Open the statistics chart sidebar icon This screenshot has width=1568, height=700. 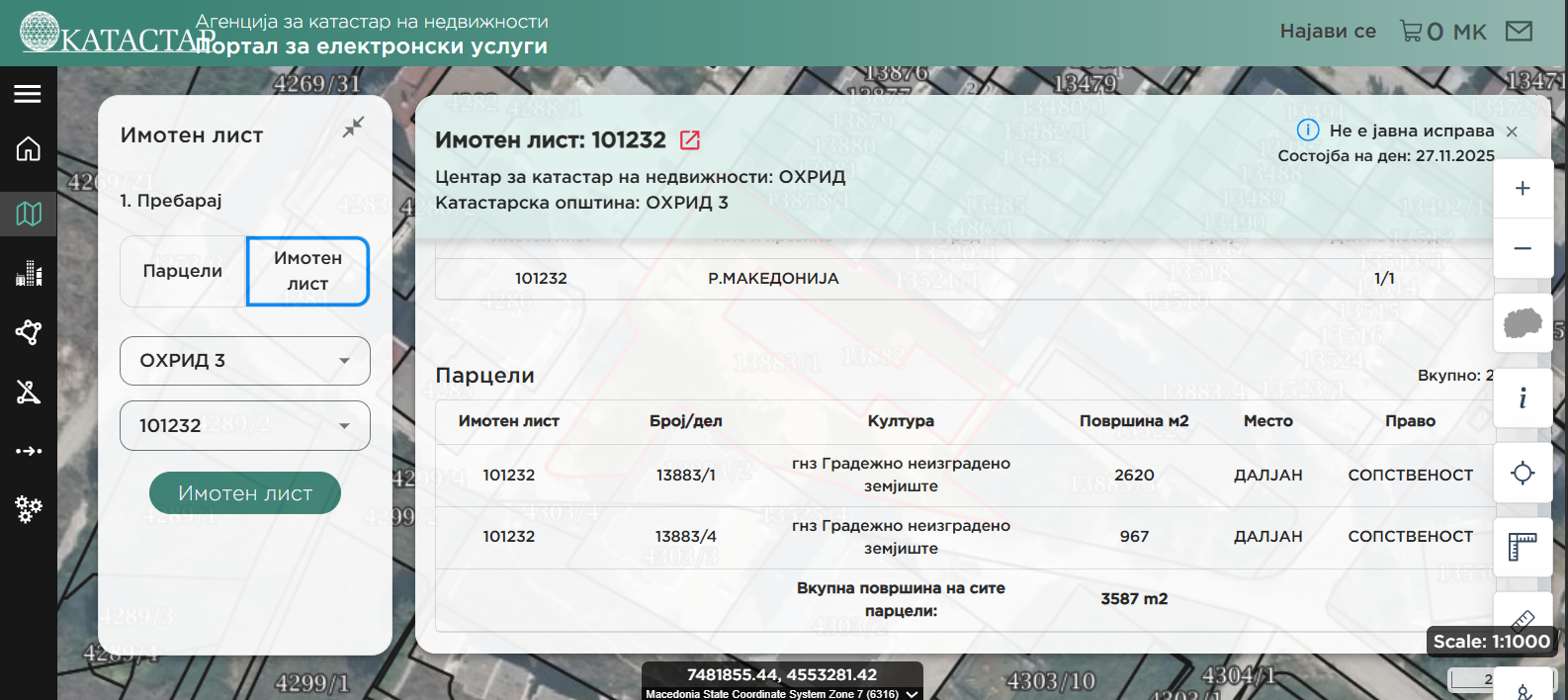(x=28, y=274)
